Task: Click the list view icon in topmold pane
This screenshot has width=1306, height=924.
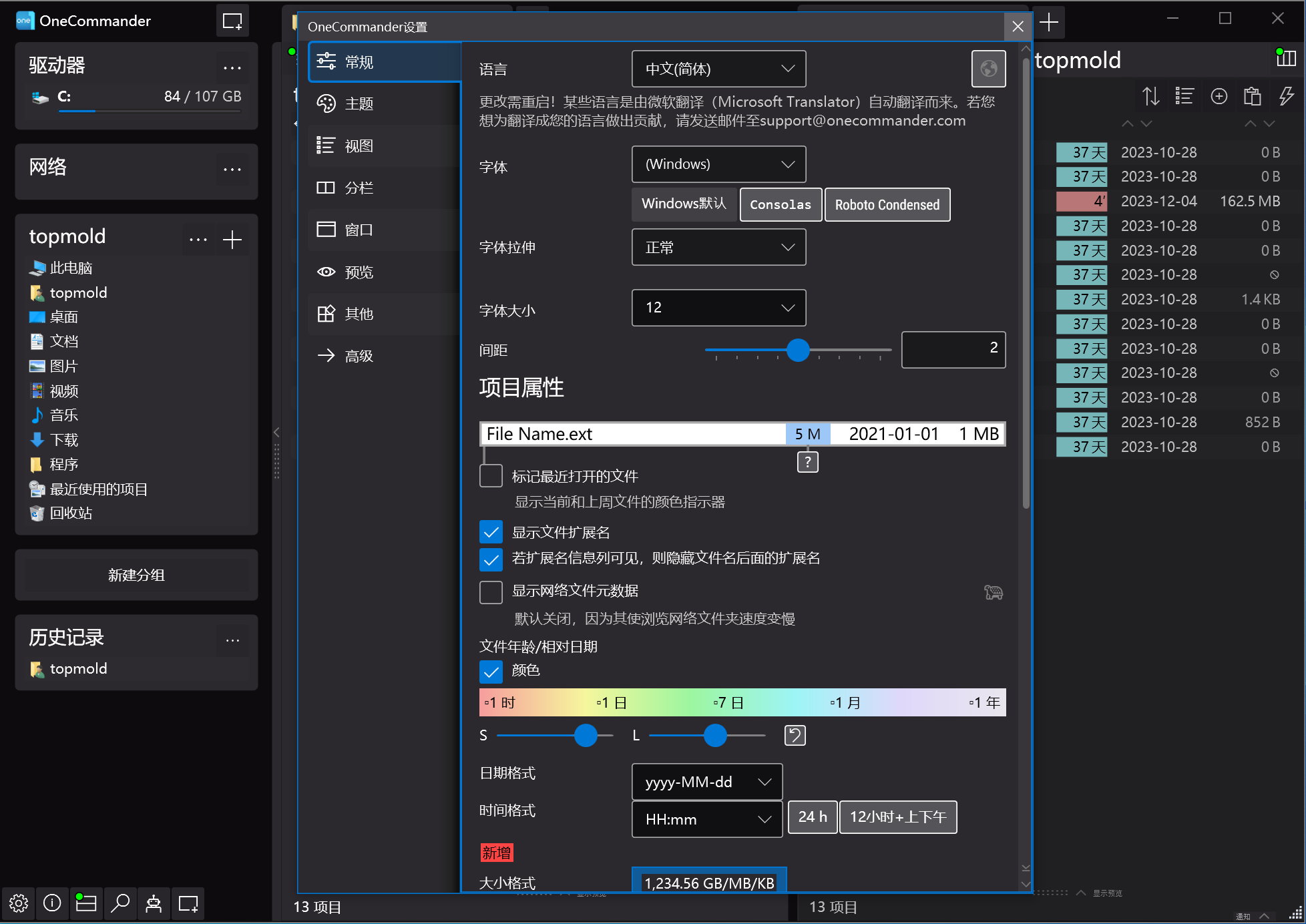Action: [x=1184, y=97]
